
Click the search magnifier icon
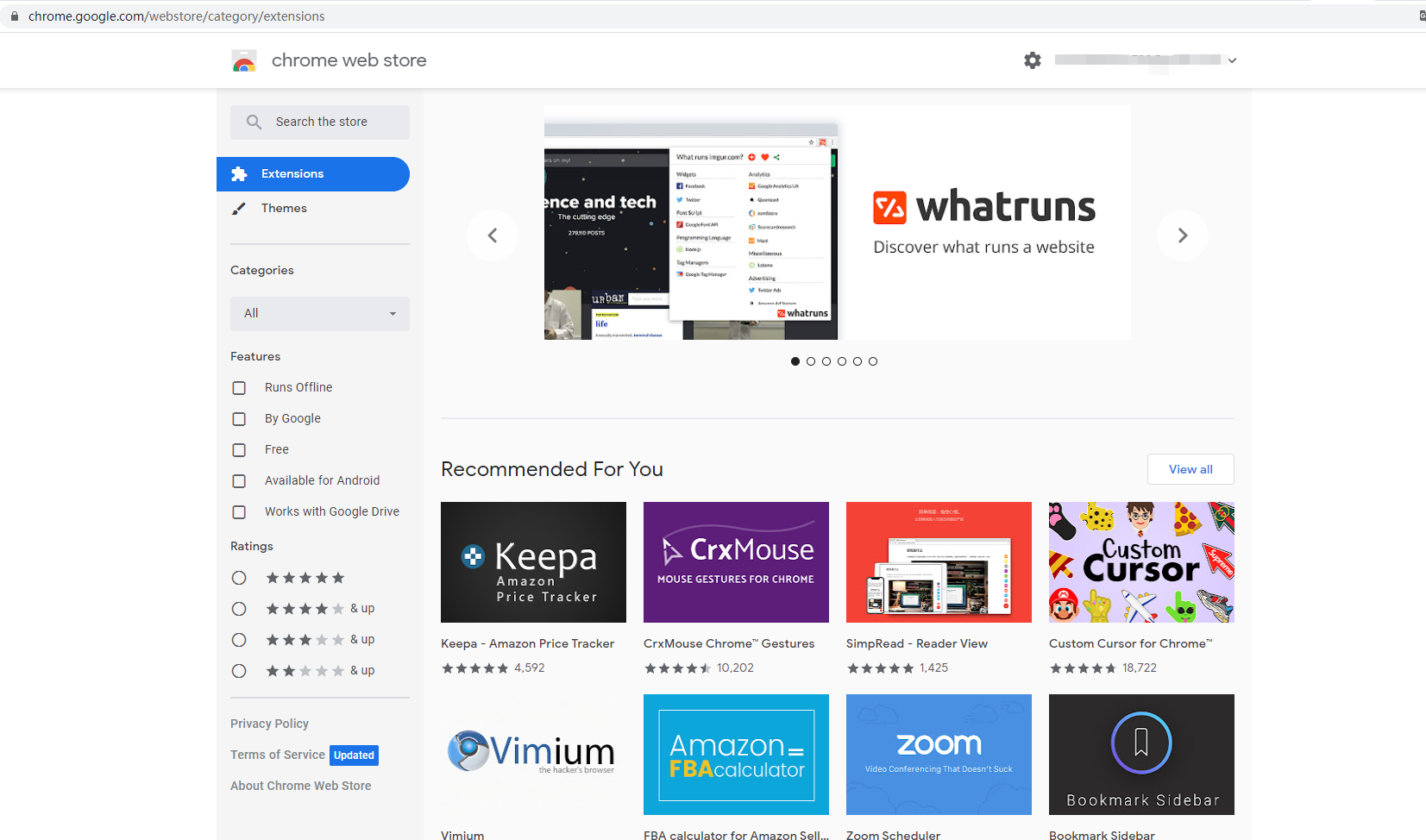(x=254, y=122)
